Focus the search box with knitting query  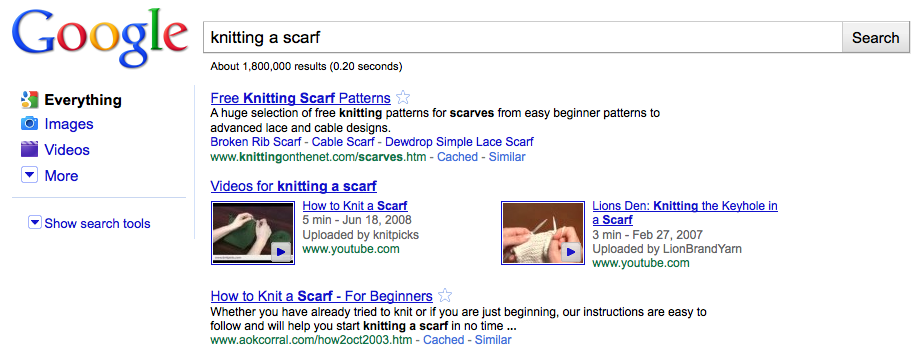(x=522, y=38)
